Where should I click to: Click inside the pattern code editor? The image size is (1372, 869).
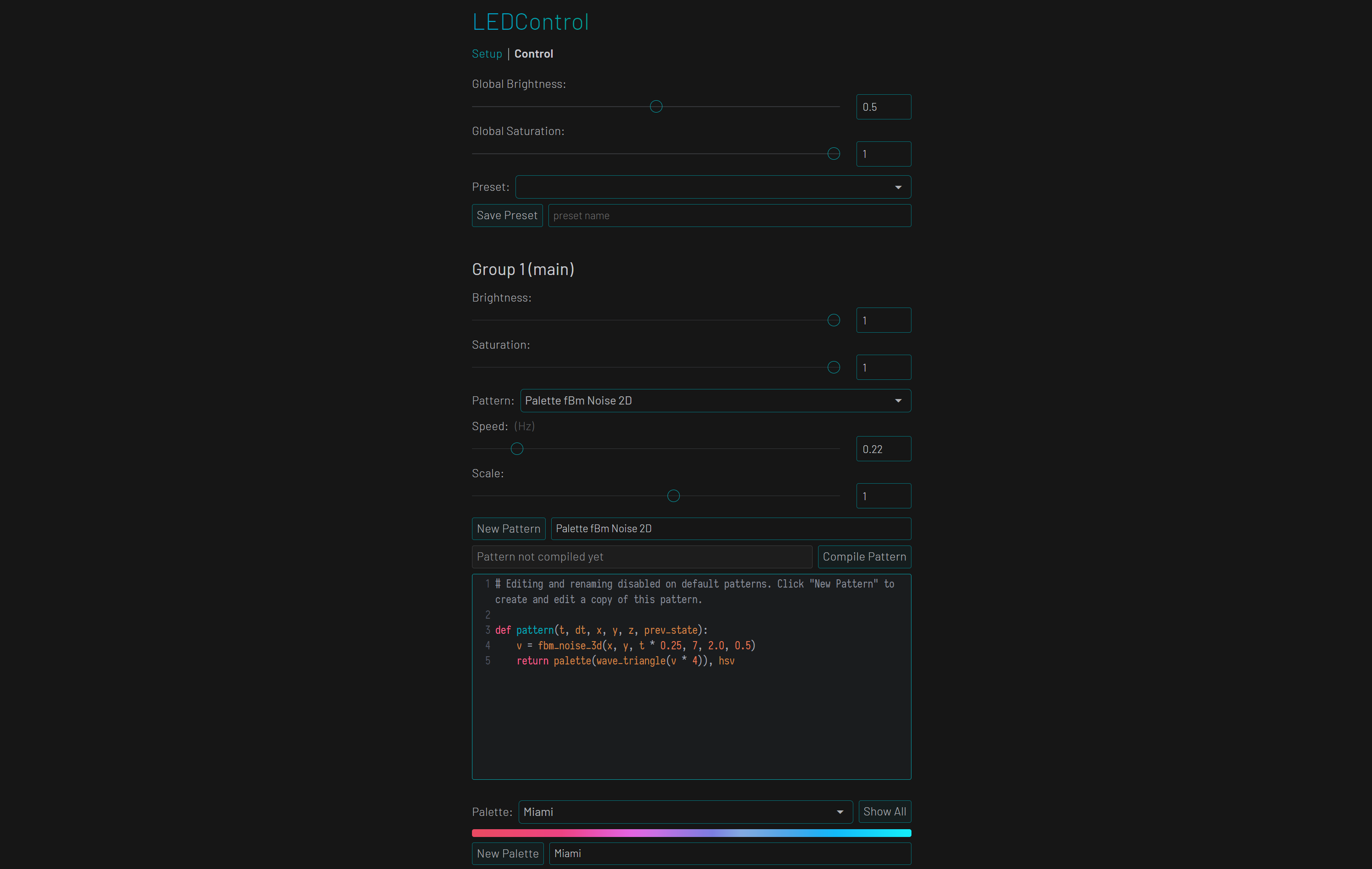pyautogui.click(x=690, y=718)
